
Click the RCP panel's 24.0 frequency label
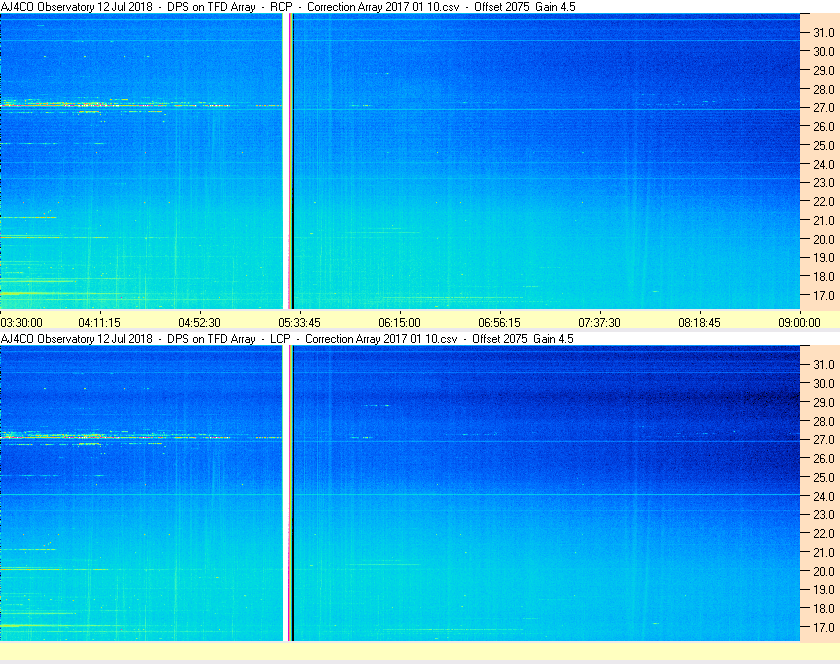click(824, 164)
